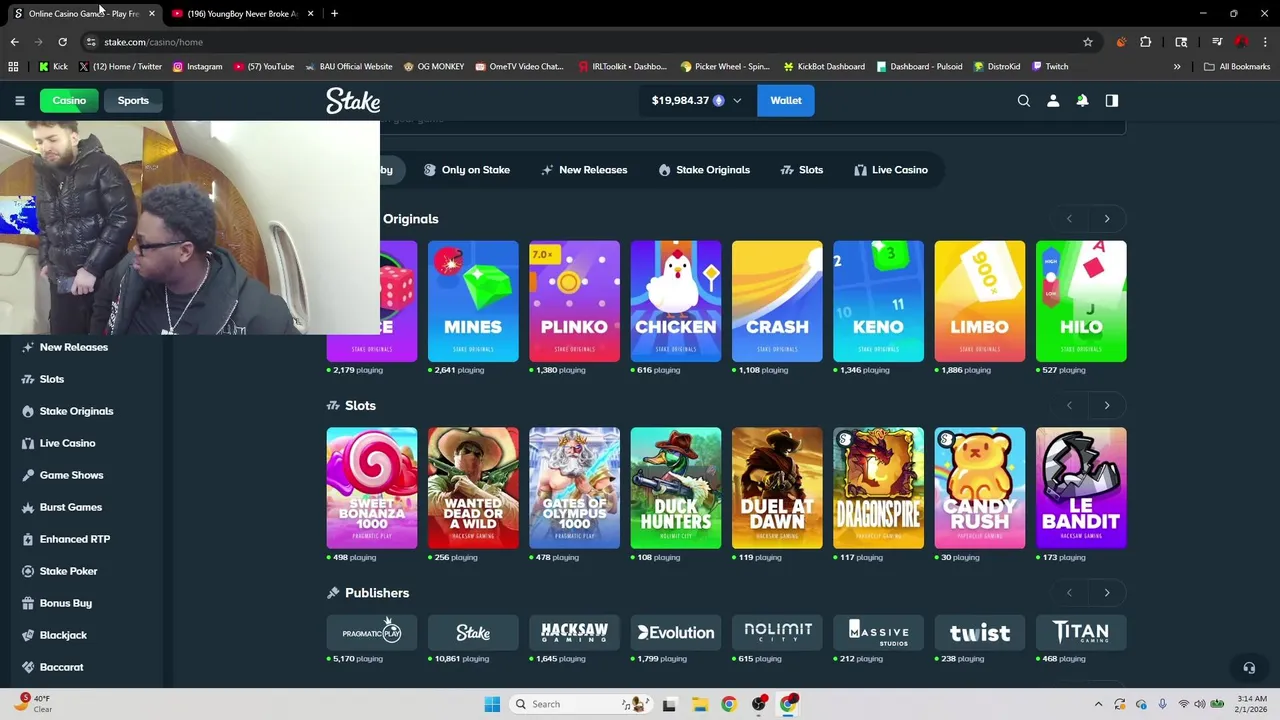The image size is (1280, 720).
Task: Open the Windows Start button
Action: click(492, 704)
